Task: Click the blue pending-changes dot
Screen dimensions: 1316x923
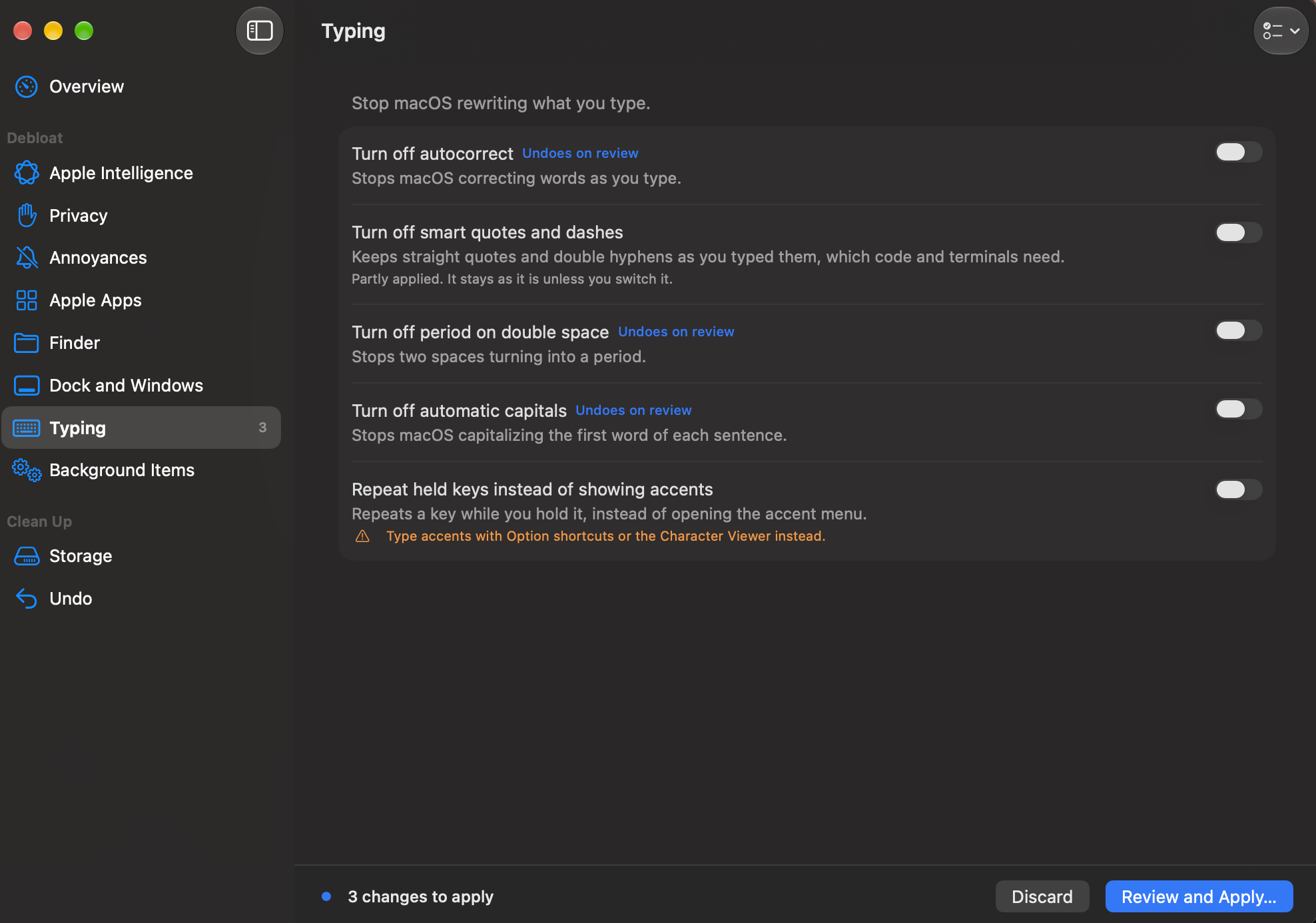Action: click(x=326, y=896)
